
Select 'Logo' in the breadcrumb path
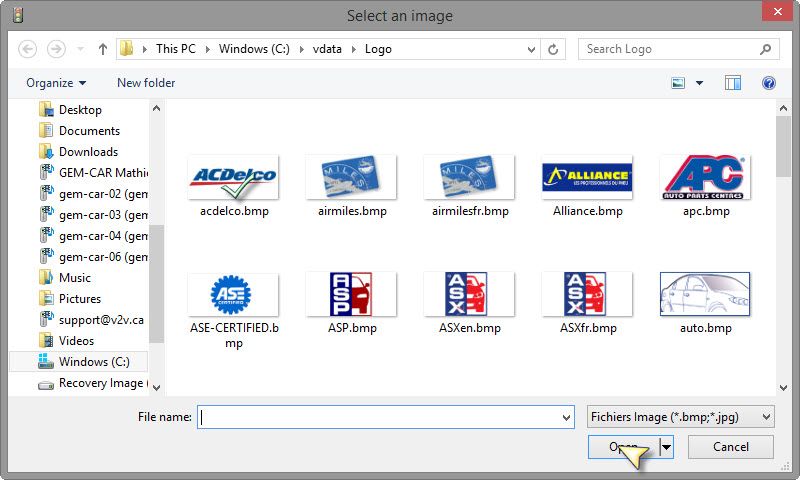point(378,49)
